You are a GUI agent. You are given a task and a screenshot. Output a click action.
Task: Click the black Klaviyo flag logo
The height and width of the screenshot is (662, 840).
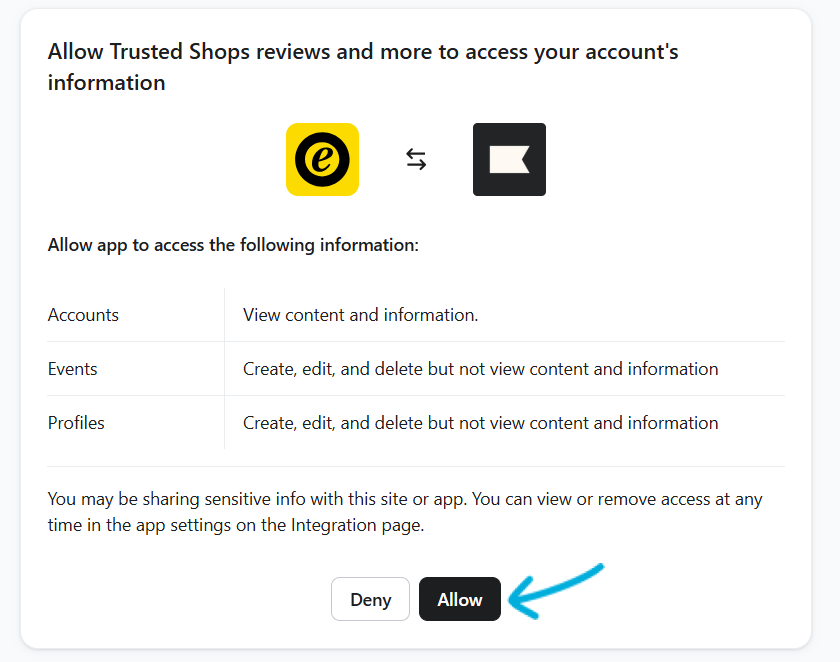(509, 159)
